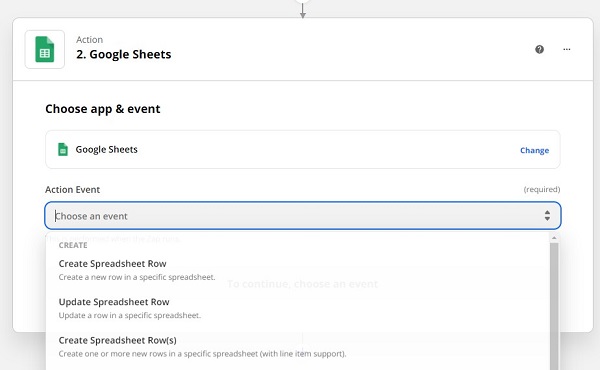Click the Choose app & event heading
The height and width of the screenshot is (370, 600).
click(x=103, y=109)
